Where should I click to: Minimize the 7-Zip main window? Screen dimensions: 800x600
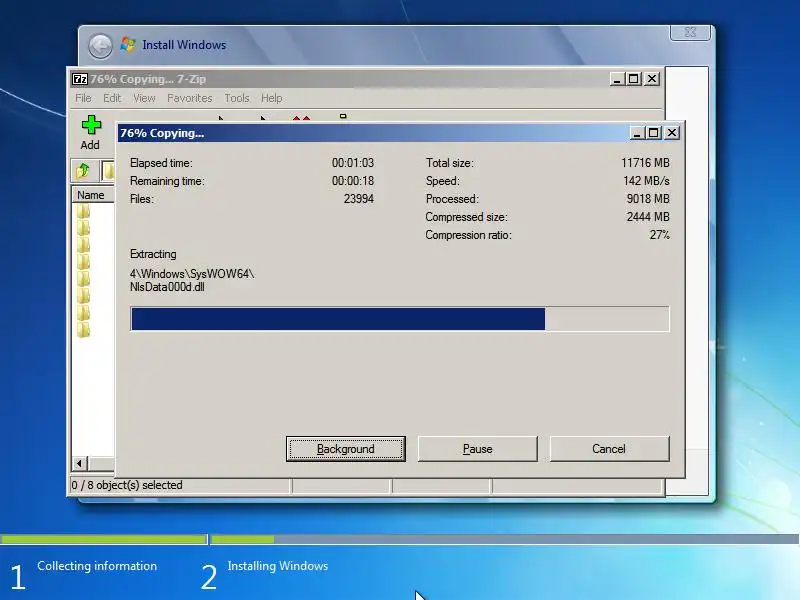click(x=617, y=79)
